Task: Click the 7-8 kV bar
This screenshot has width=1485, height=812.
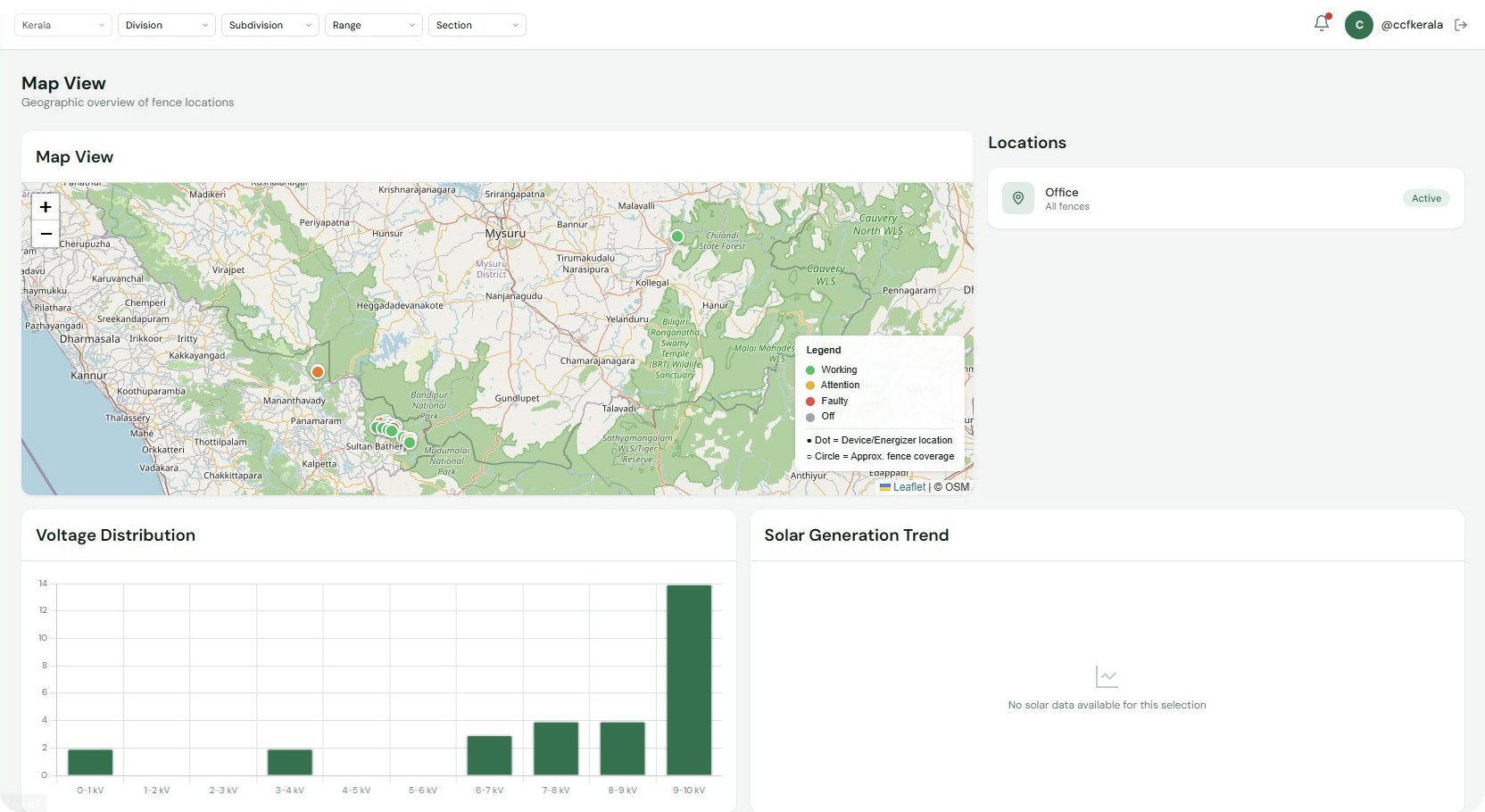Action: tap(556, 749)
